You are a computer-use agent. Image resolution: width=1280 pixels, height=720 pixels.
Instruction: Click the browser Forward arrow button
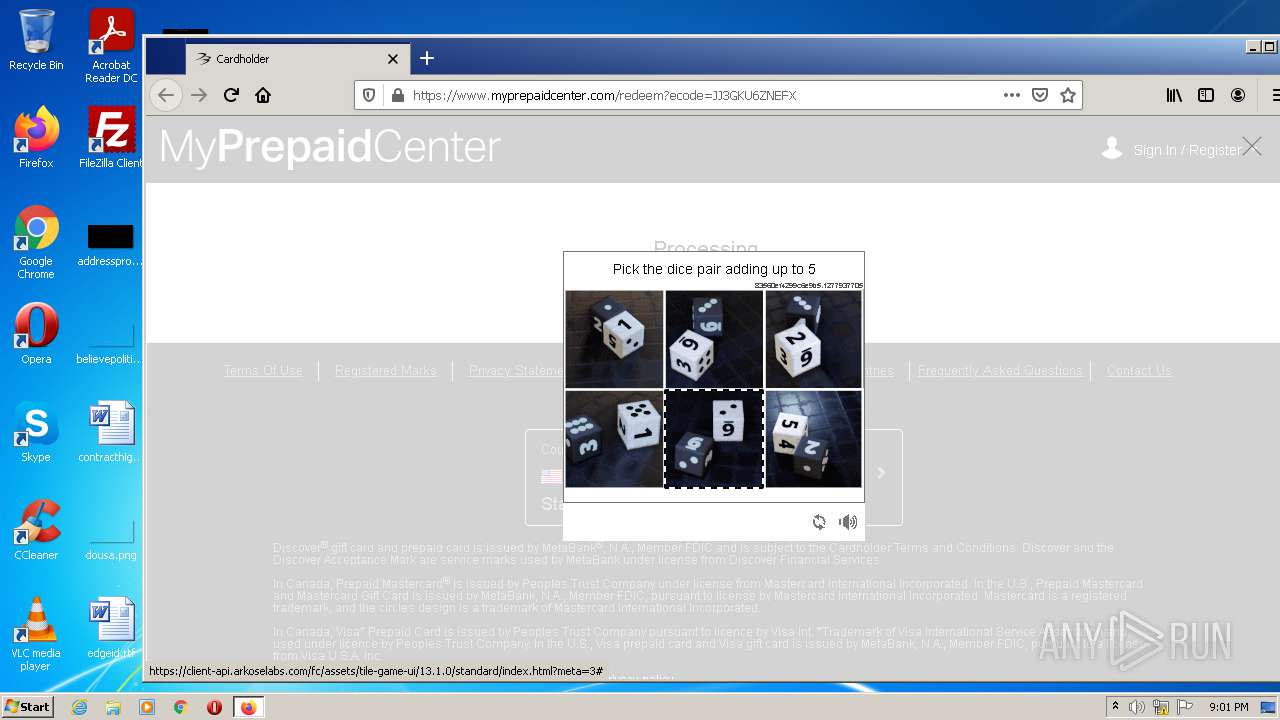tap(199, 95)
